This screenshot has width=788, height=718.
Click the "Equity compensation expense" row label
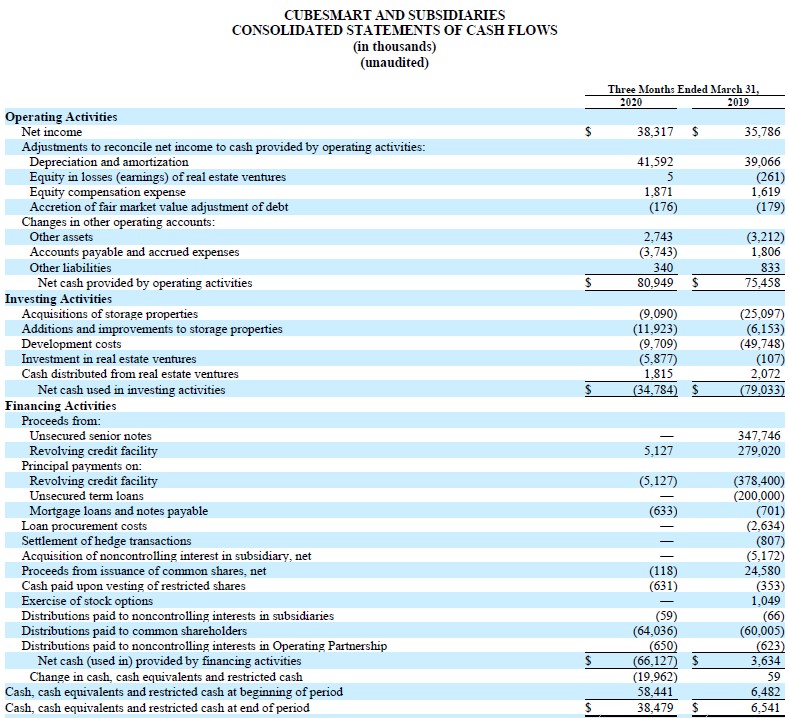click(107, 192)
